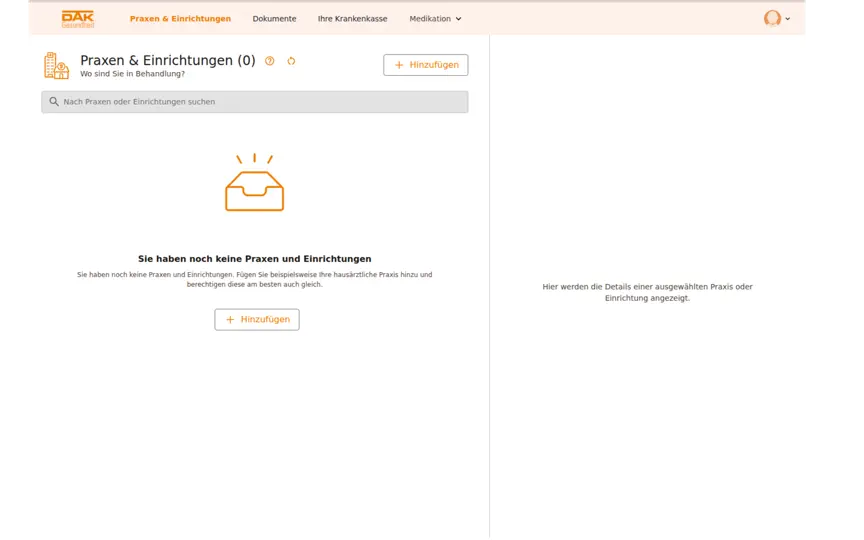Go to the Dokumente nav item
The height and width of the screenshot is (540, 864).
click(274, 19)
